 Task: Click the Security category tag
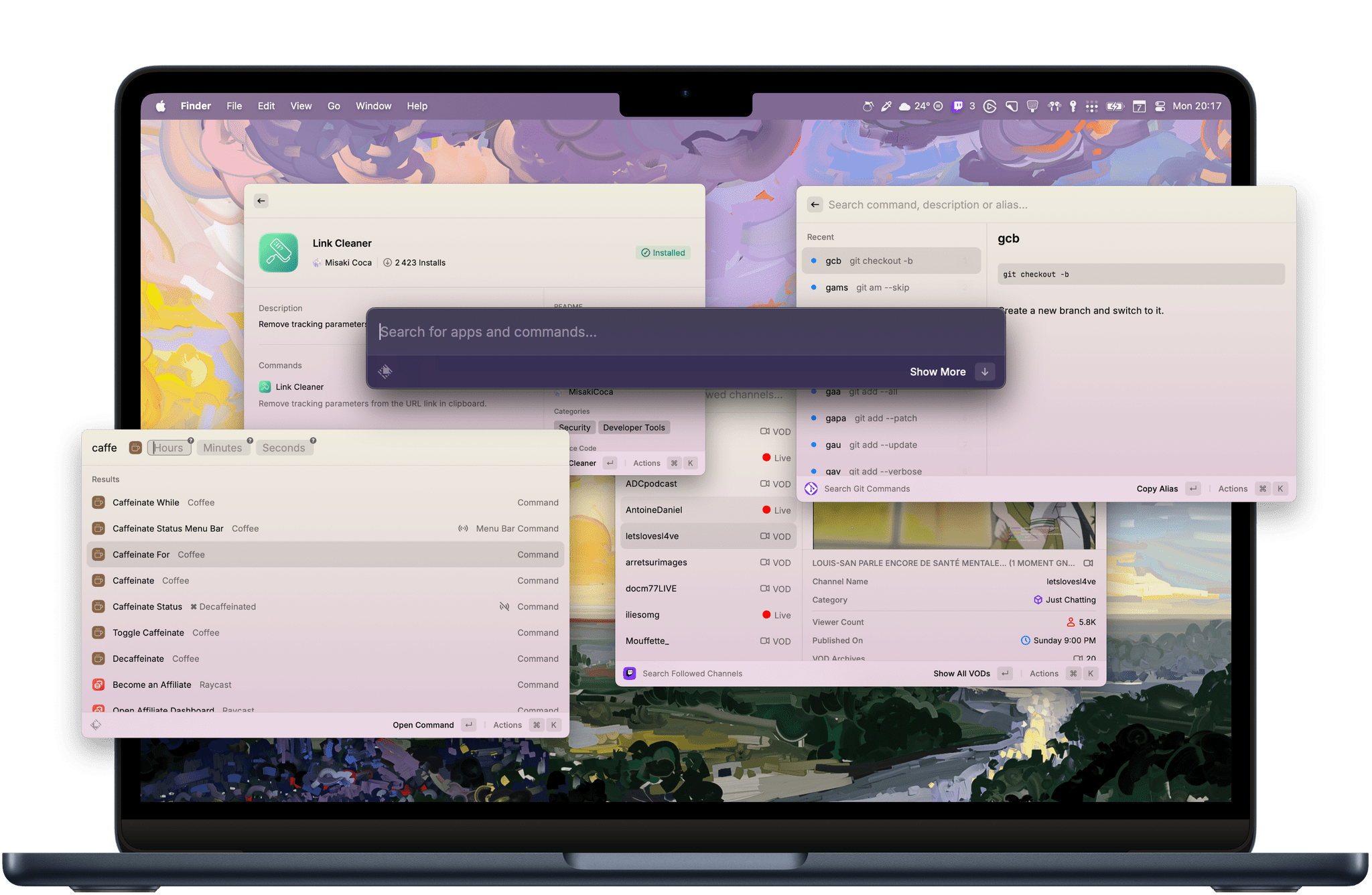coord(575,427)
